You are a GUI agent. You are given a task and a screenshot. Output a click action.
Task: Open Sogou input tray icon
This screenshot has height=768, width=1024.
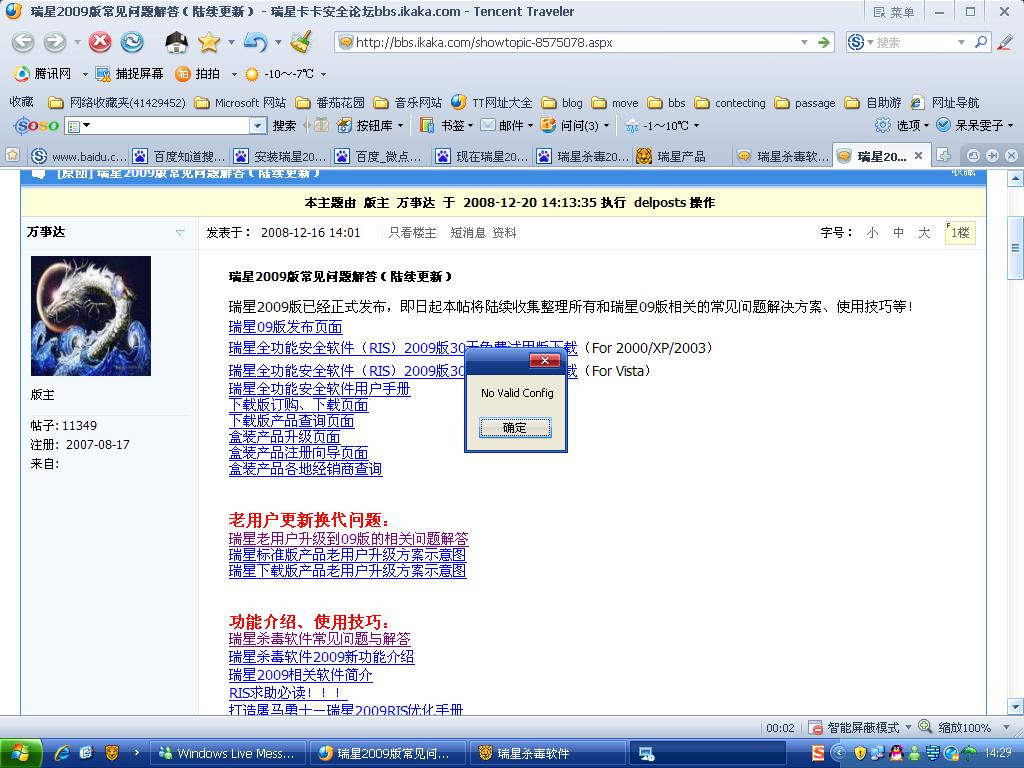[818, 753]
